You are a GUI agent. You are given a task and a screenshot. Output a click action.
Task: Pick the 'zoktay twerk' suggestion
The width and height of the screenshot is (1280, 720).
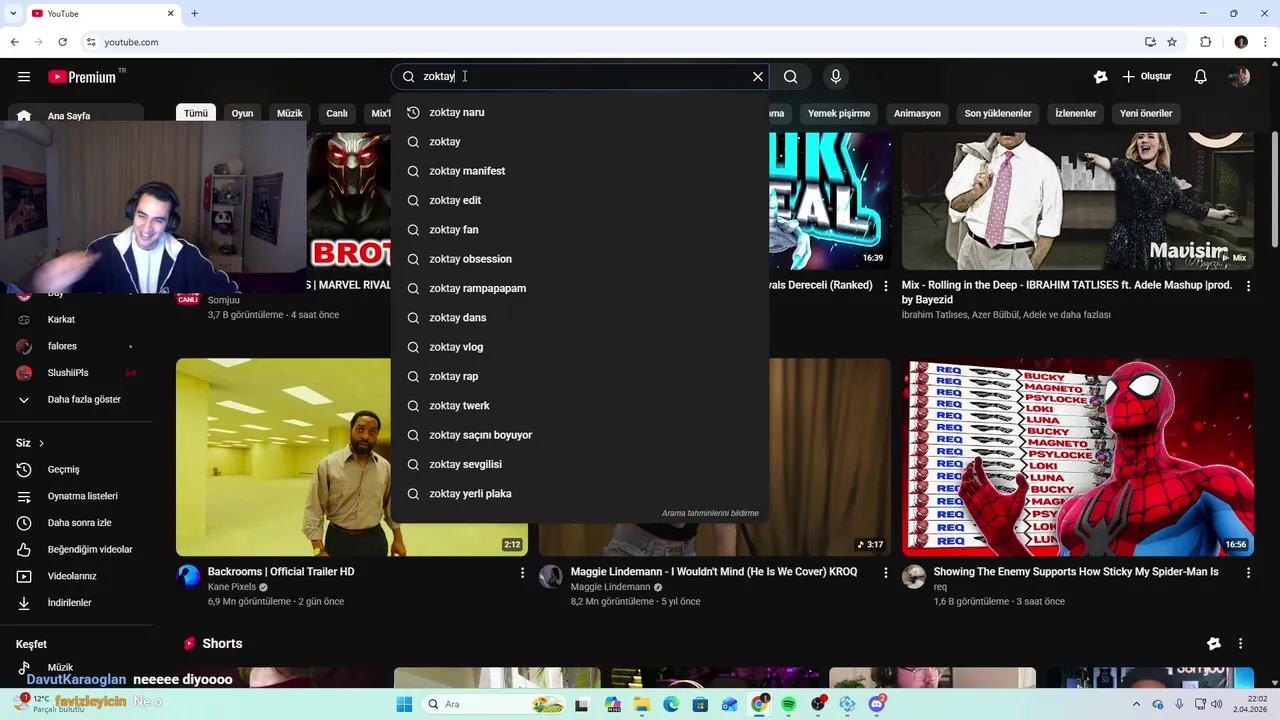click(580, 406)
